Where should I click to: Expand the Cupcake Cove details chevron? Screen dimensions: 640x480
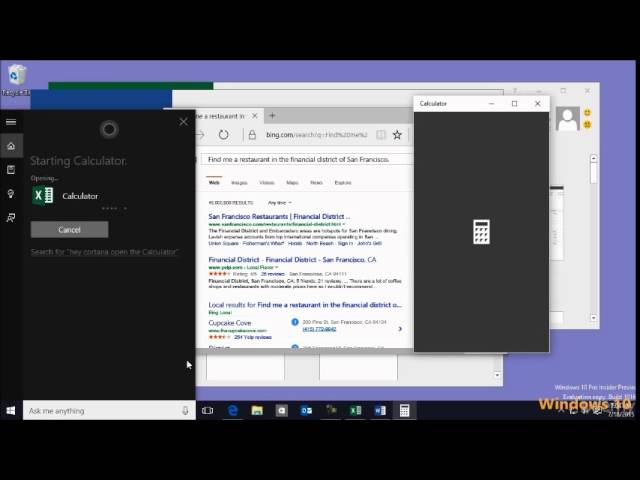pos(400,329)
